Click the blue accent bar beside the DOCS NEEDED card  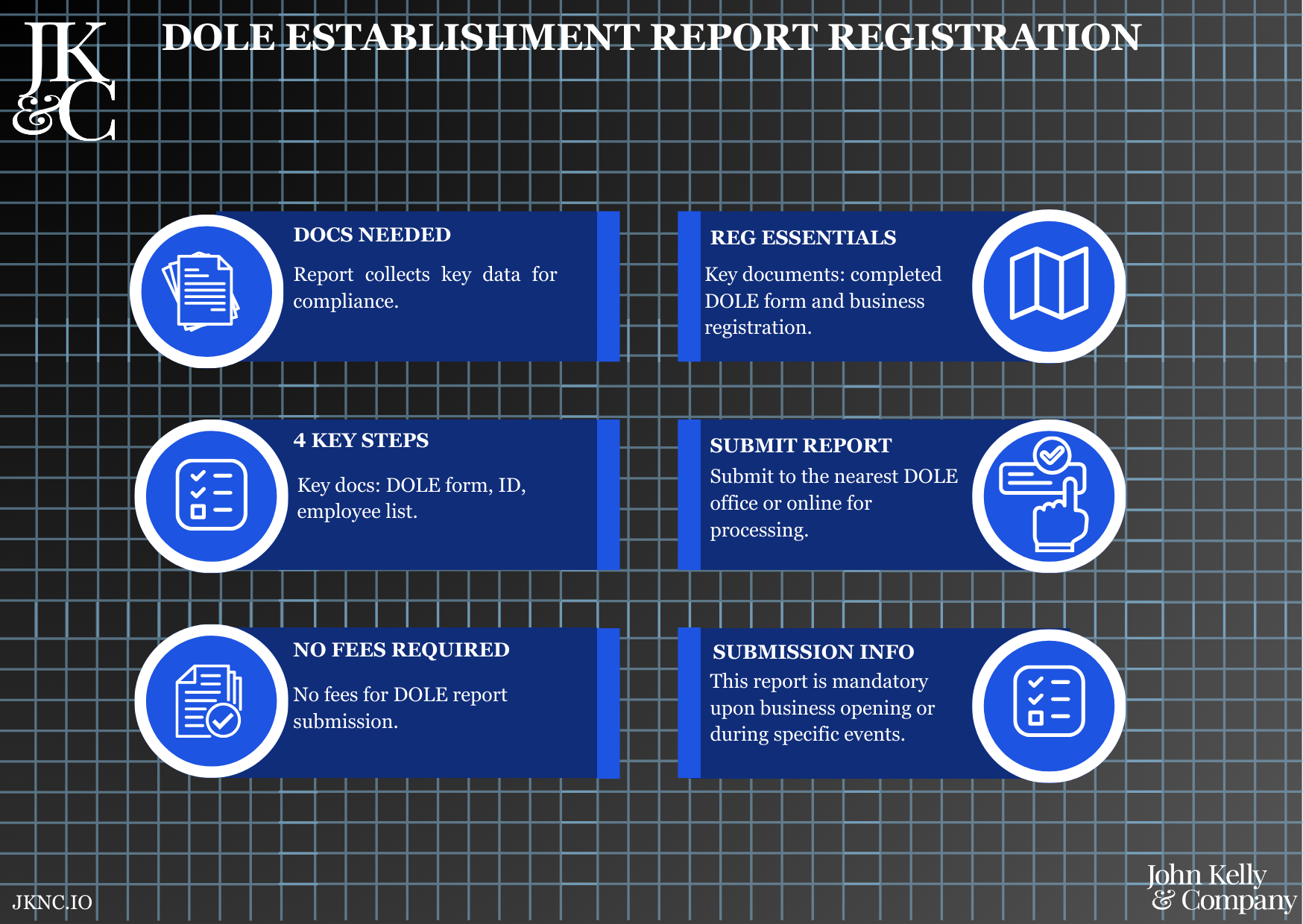(x=608, y=288)
